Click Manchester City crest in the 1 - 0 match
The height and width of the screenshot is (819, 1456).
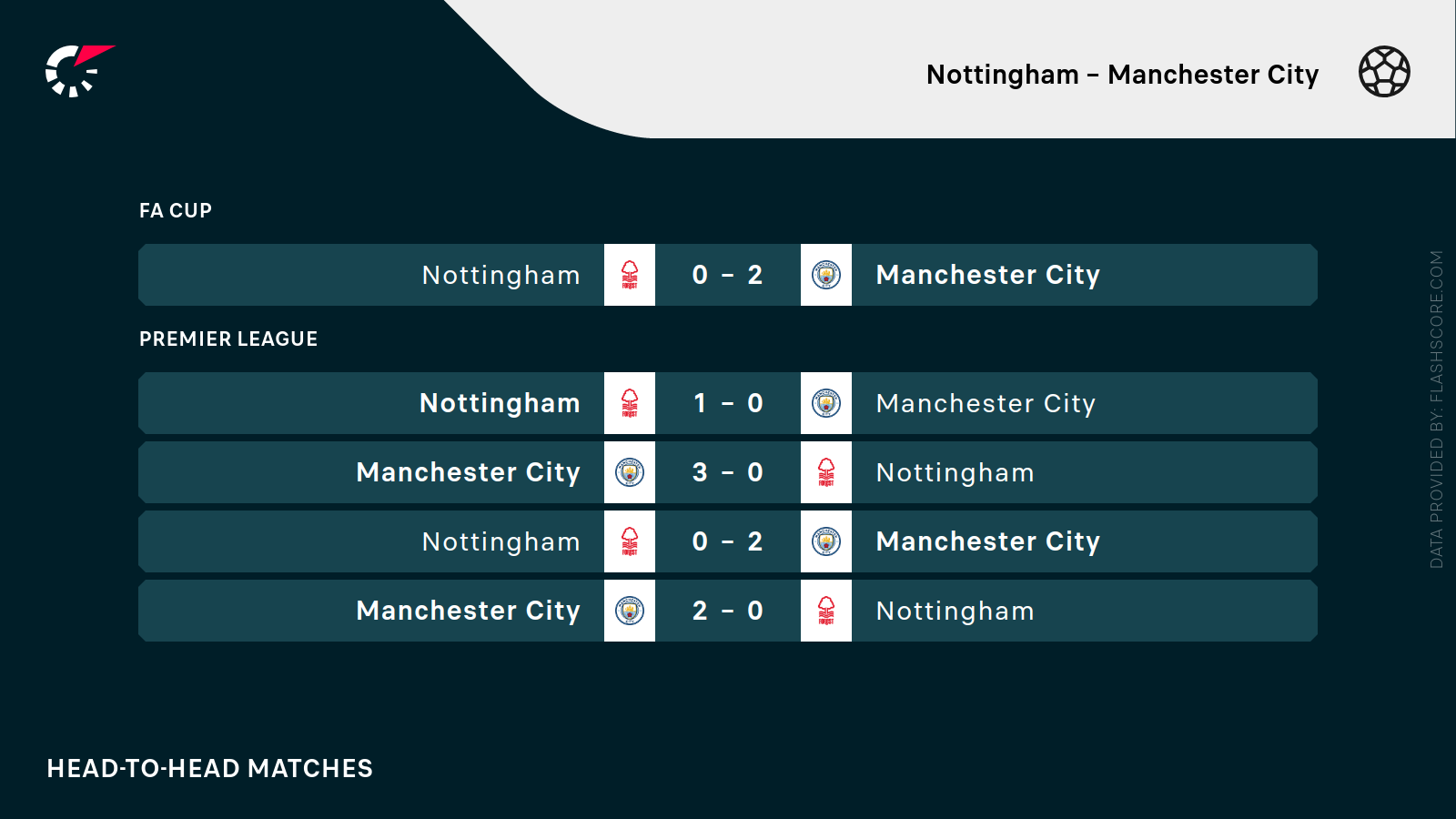[x=826, y=403]
